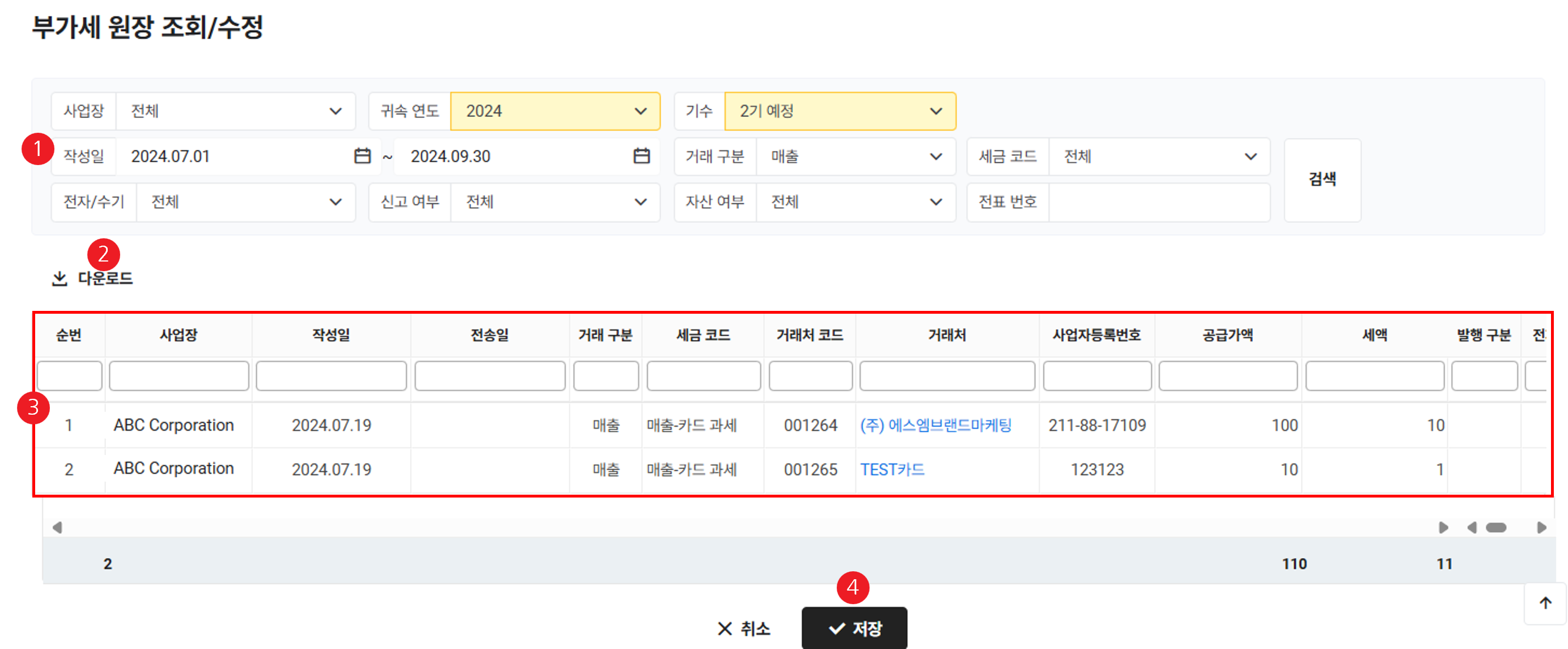
Task: Expand the 거래 구분 매출 dropdown
Action: (x=855, y=157)
